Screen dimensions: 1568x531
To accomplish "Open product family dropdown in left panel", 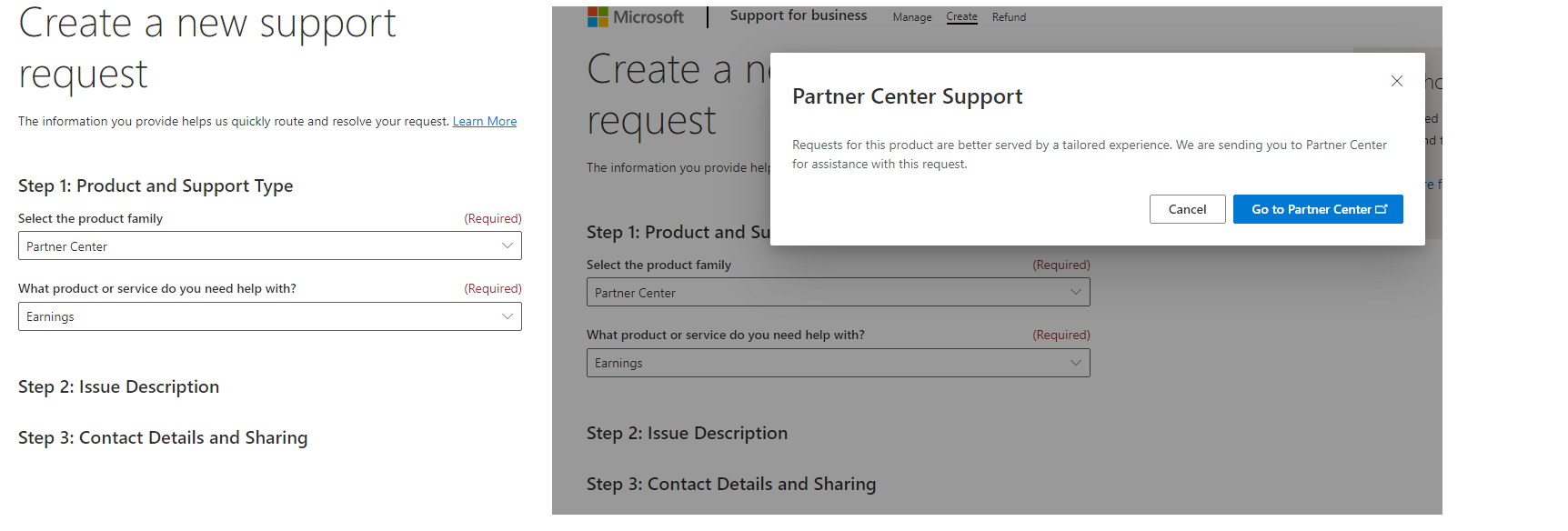I will tap(270, 245).
